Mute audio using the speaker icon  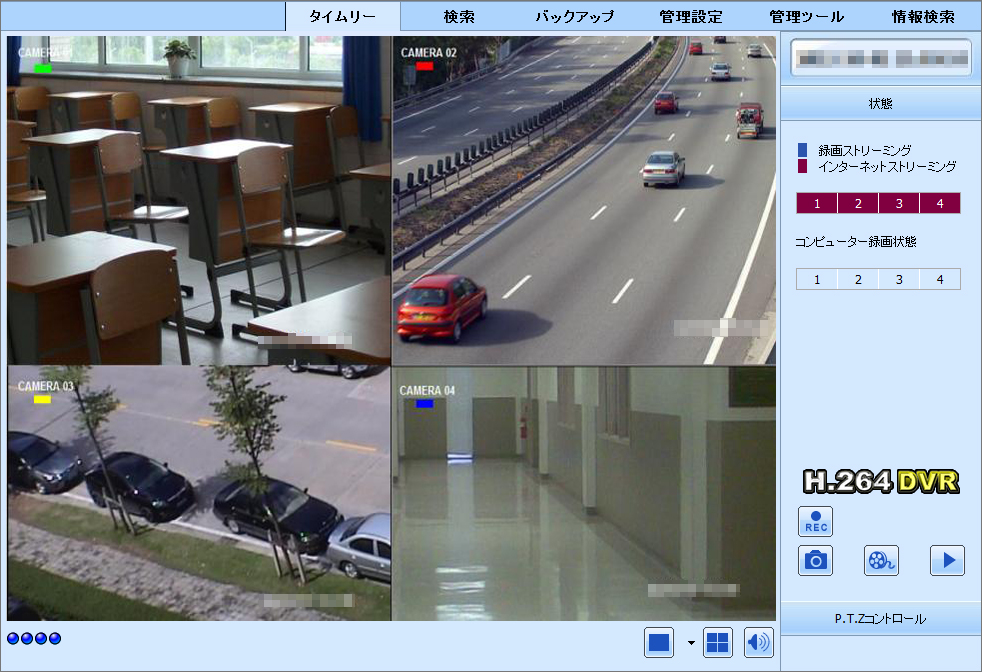(x=756, y=642)
